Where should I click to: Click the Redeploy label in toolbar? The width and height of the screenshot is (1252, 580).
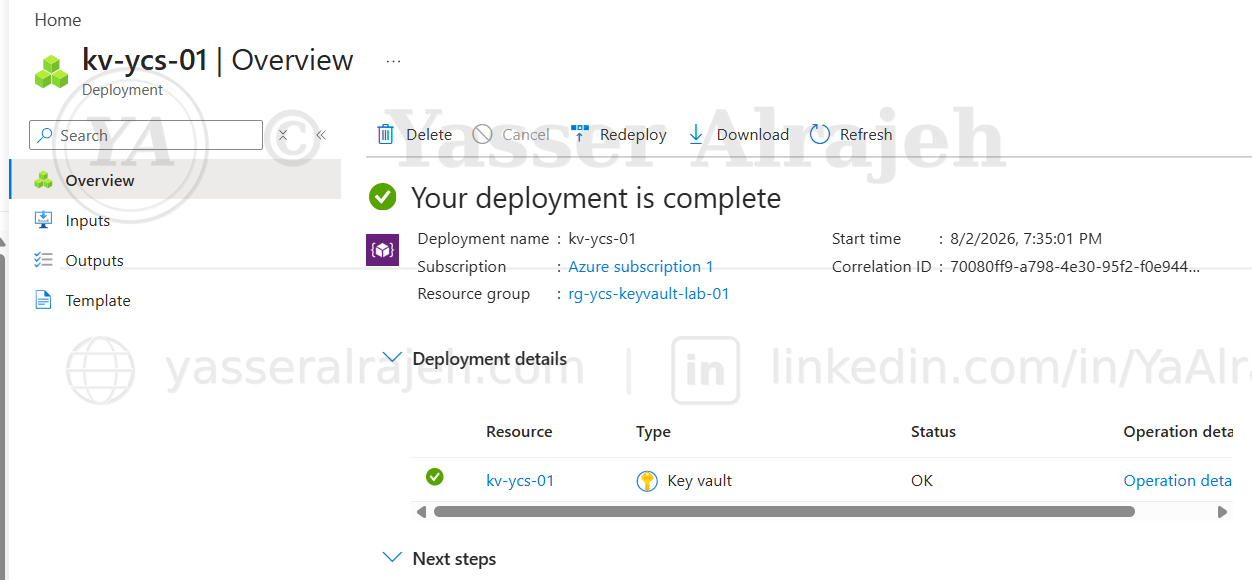633,135
